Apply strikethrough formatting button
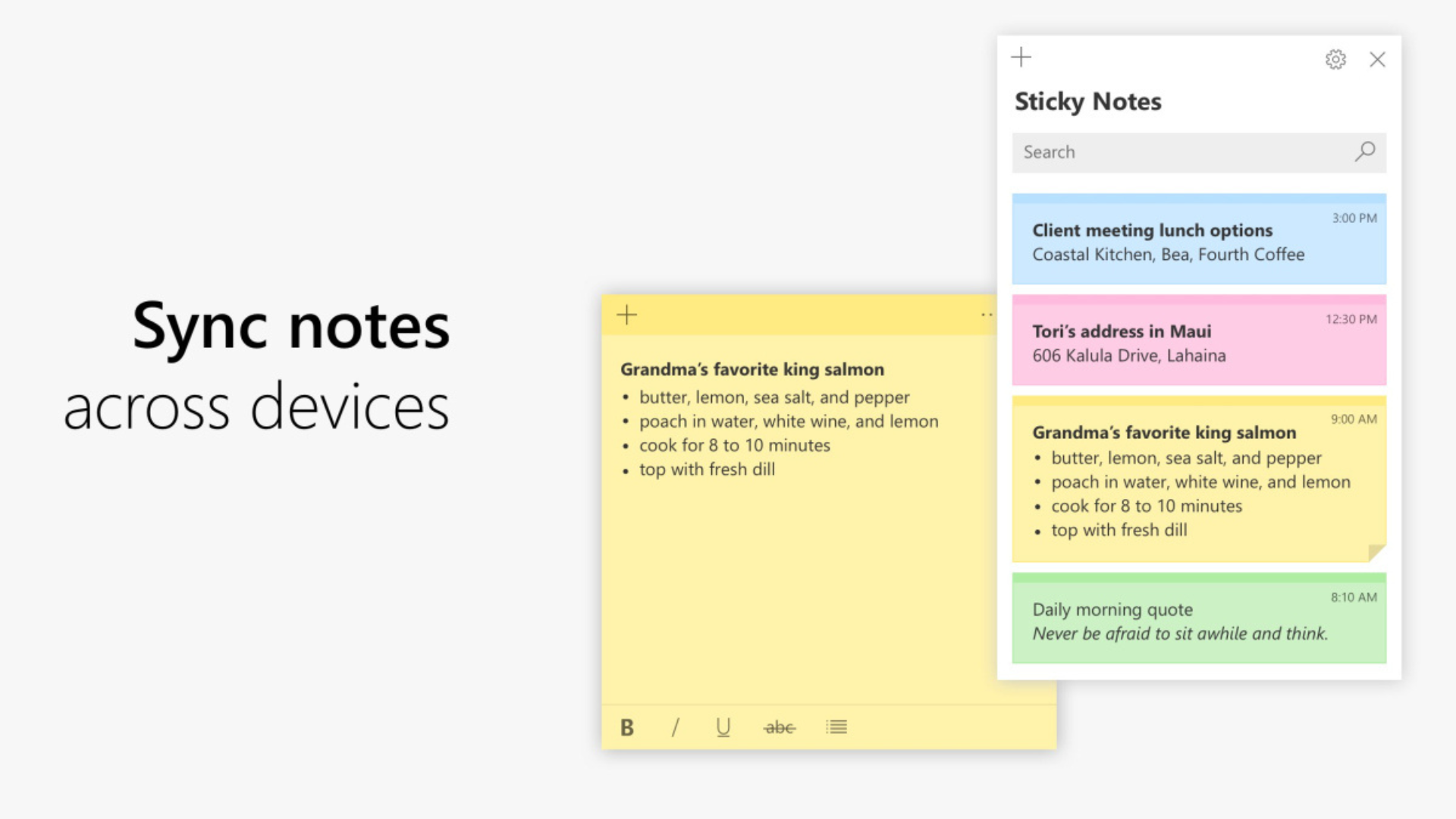The image size is (1456, 819). (780, 727)
